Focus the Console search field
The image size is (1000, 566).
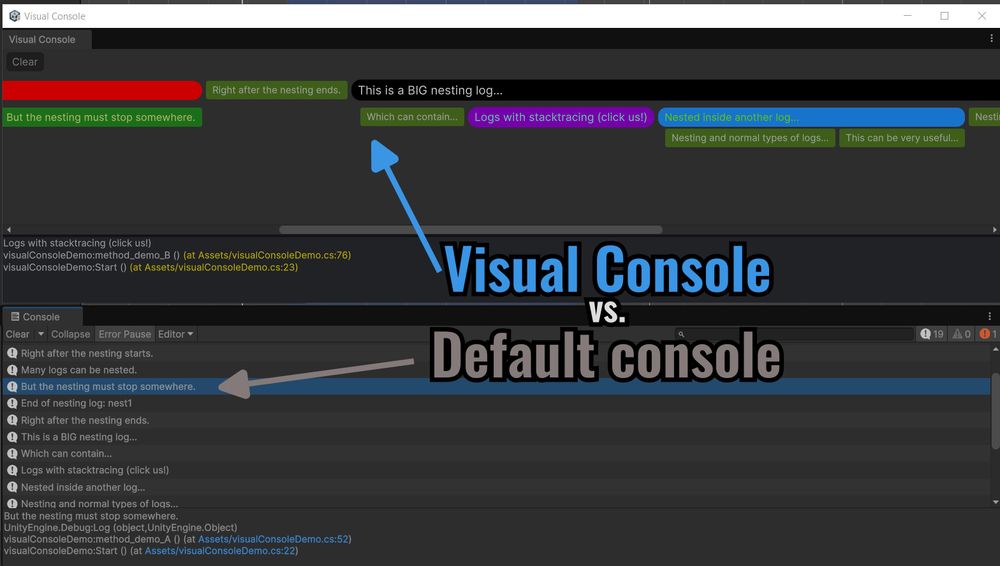tap(795, 334)
